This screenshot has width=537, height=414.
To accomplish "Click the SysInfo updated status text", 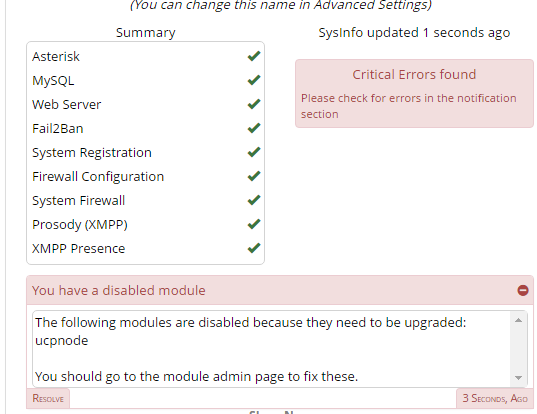I will click(x=414, y=33).
